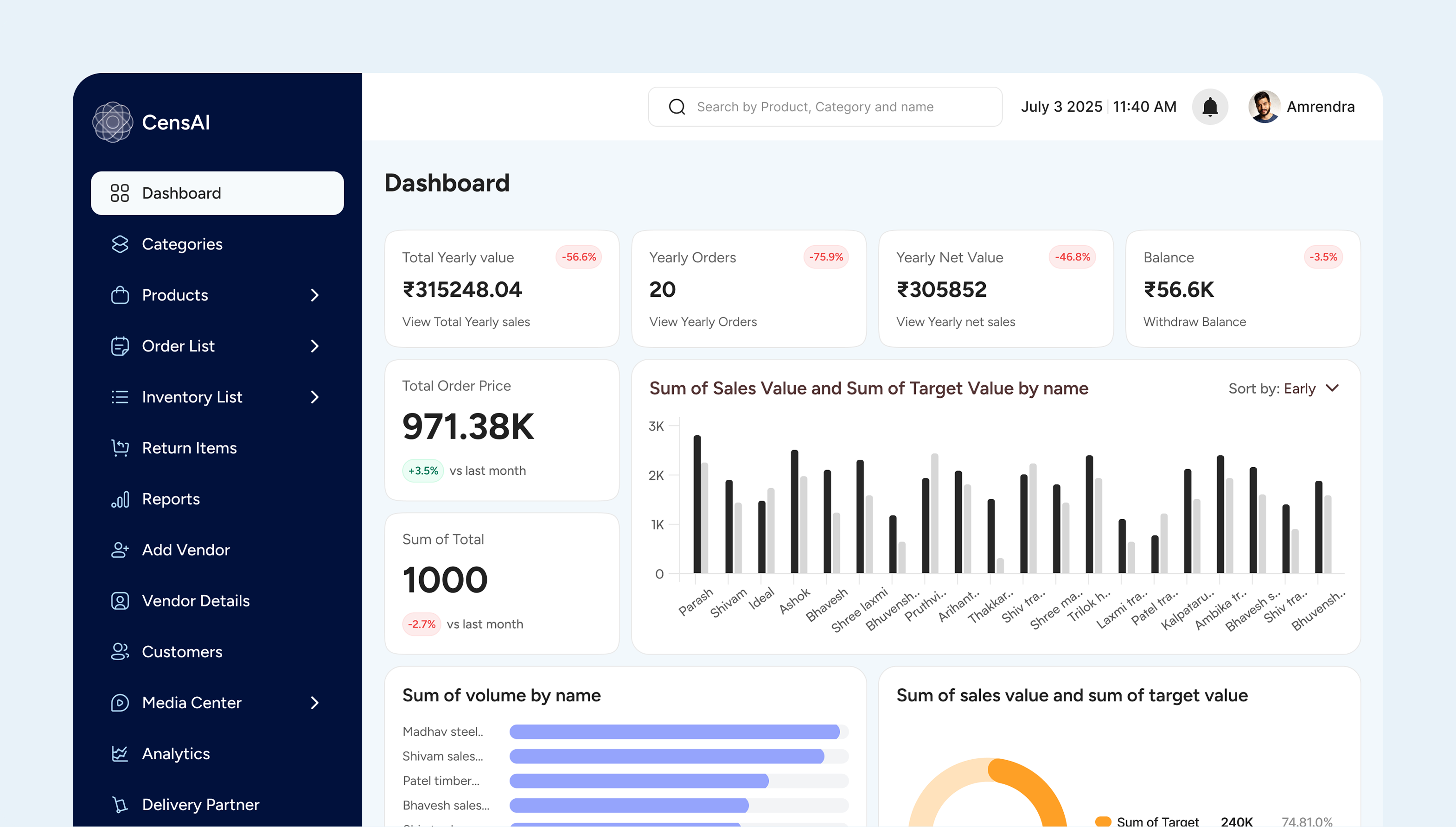Click the Vendor Details profile icon
The width and height of the screenshot is (1456, 827).
[x=120, y=601]
